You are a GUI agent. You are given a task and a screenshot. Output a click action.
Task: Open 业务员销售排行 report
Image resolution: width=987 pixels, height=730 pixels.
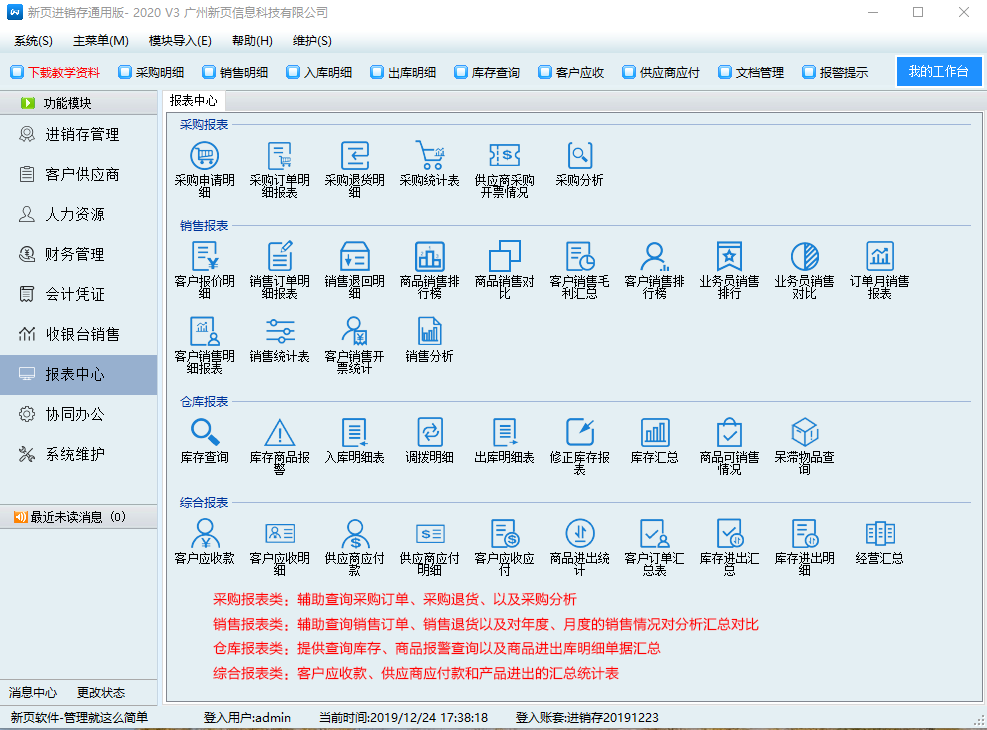coord(729,256)
